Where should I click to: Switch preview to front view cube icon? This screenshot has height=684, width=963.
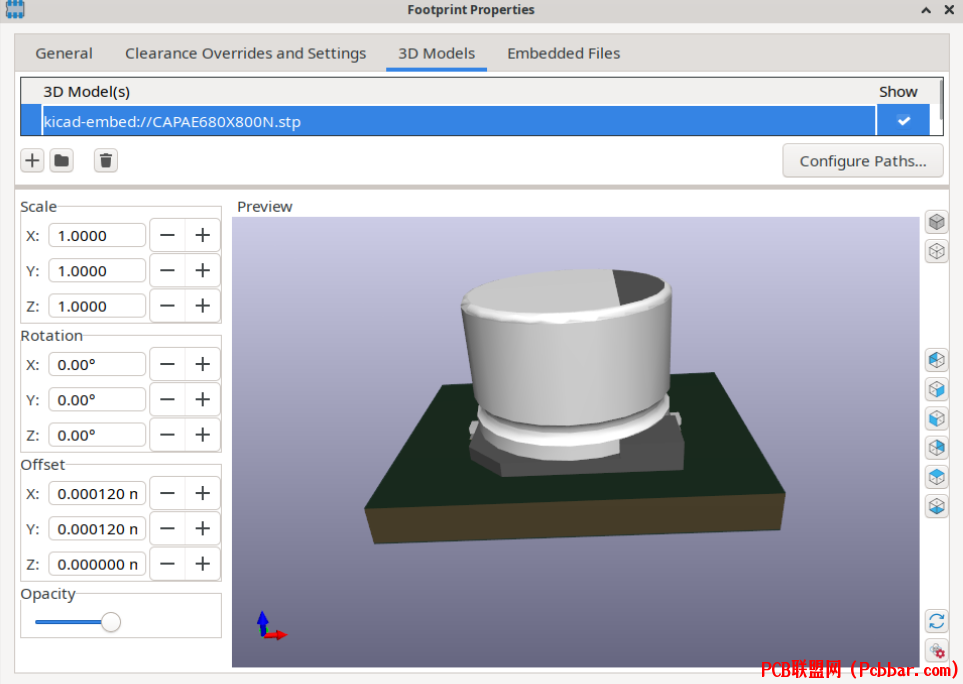point(936,419)
